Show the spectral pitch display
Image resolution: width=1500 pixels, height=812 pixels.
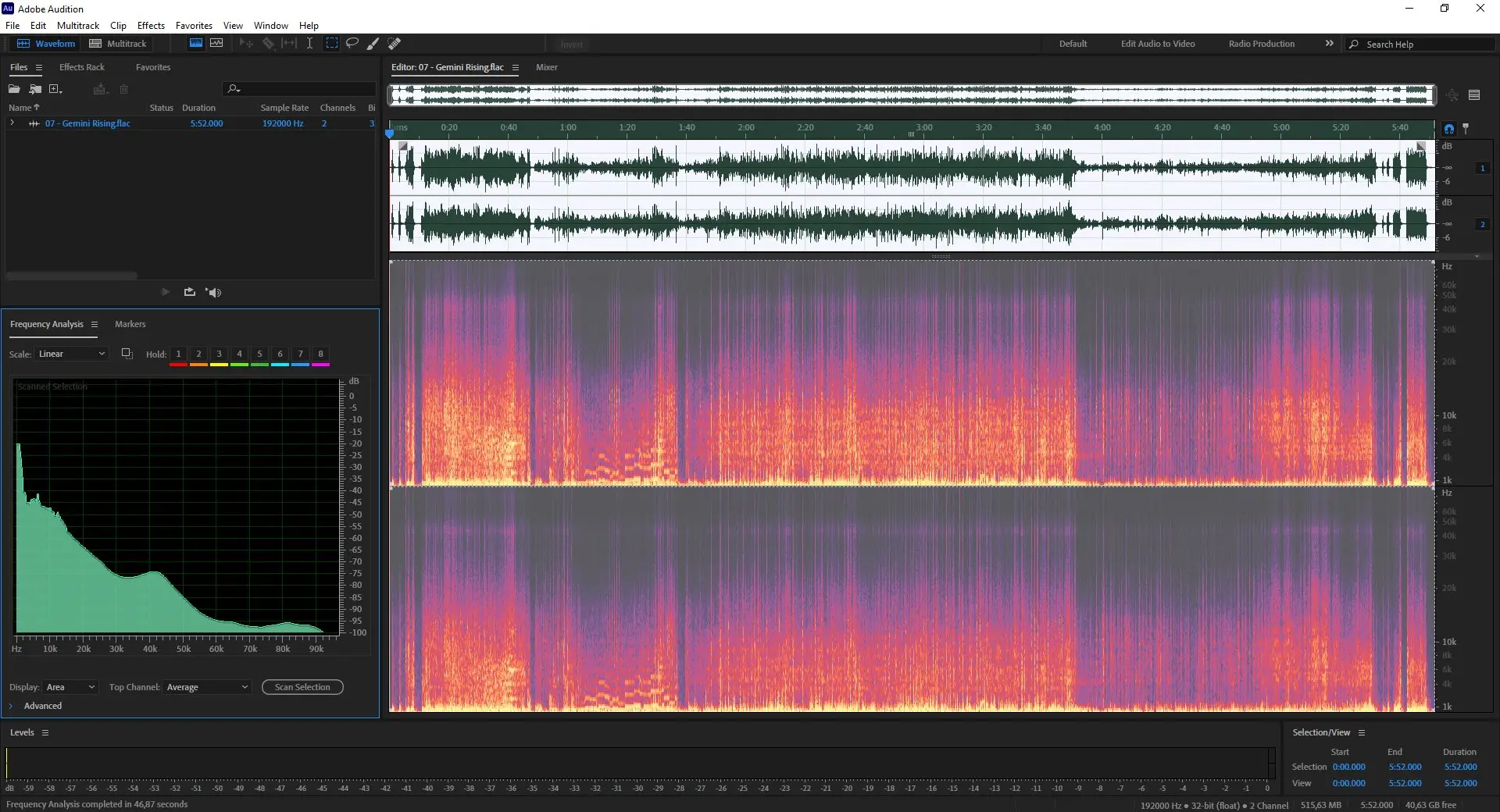pos(216,44)
